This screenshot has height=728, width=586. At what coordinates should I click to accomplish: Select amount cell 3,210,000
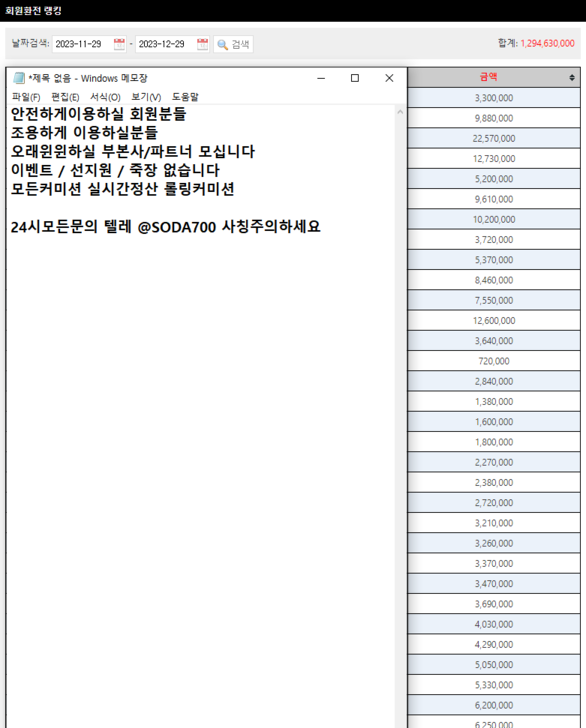[494, 523]
